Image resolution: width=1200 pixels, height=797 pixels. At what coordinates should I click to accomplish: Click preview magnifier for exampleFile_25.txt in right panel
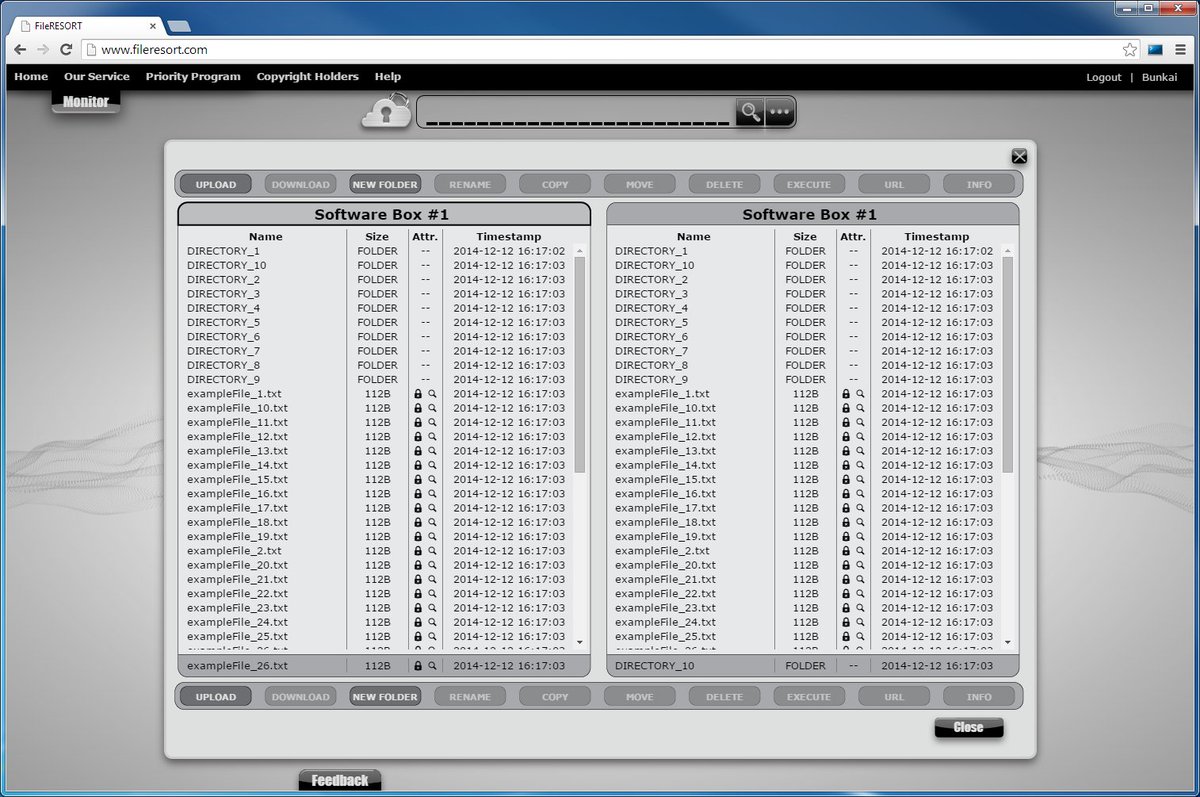click(x=860, y=636)
